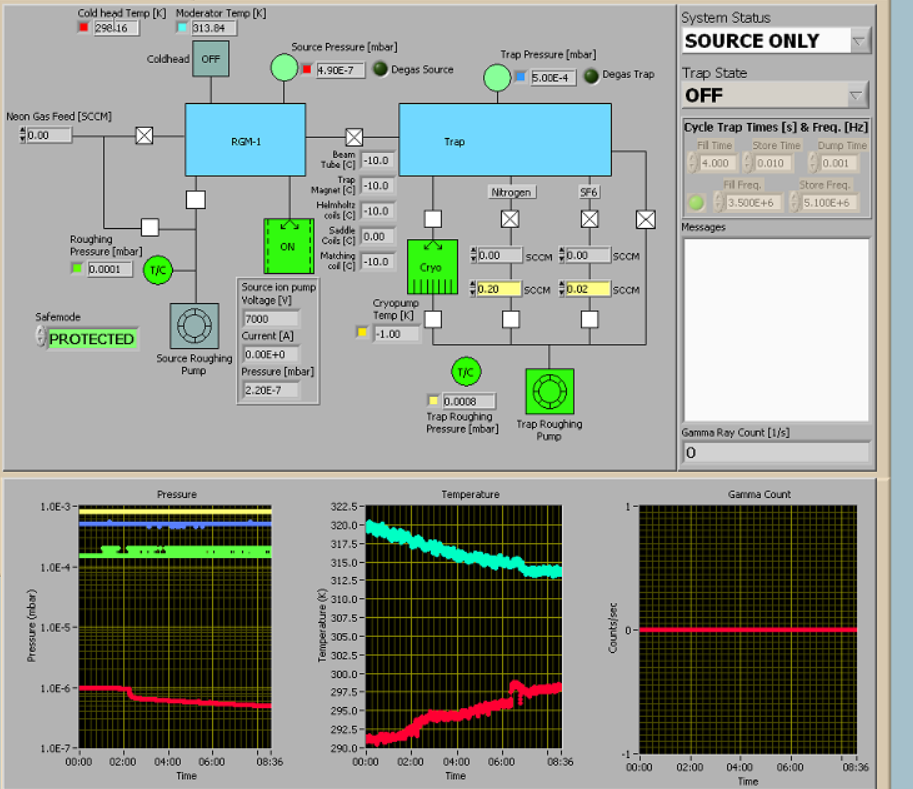Click the Trap Pressure gauge circle
913x789 pixels.
497,76
